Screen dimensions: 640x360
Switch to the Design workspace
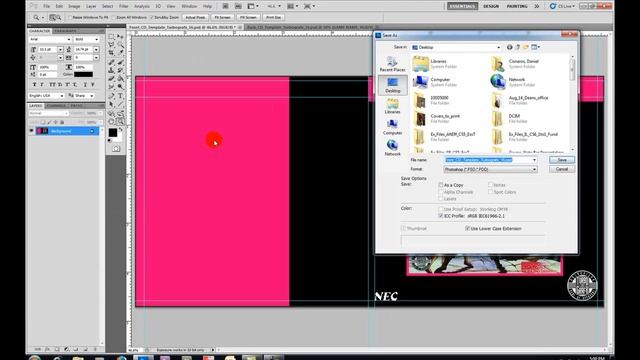491,7
